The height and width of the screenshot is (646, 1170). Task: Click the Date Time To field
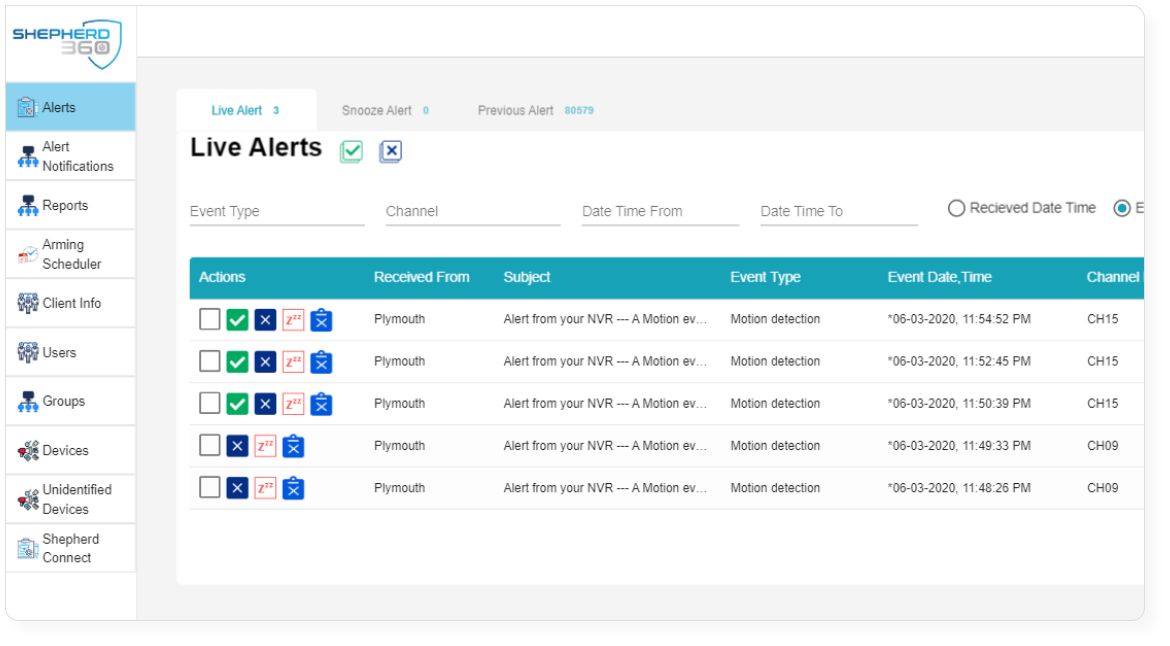pyautogui.click(x=839, y=212)
